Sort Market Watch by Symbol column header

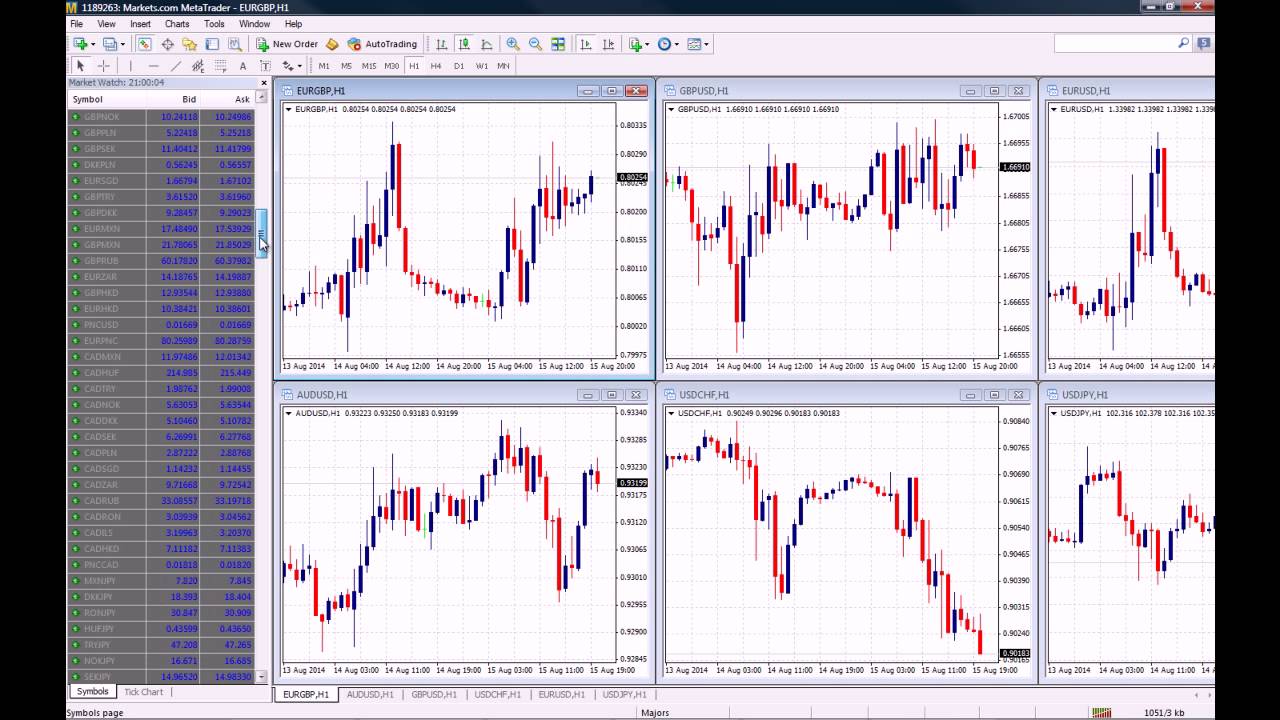tap(107, 99)
